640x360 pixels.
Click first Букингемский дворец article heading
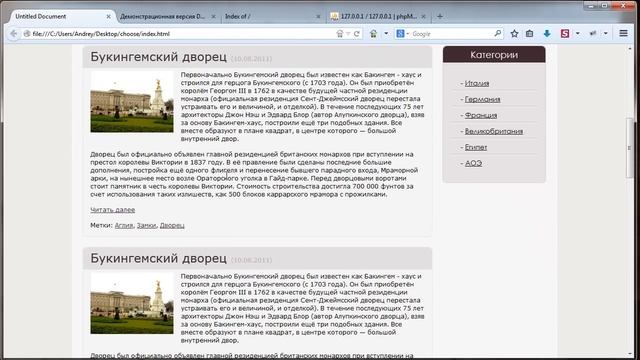[158, 57]
